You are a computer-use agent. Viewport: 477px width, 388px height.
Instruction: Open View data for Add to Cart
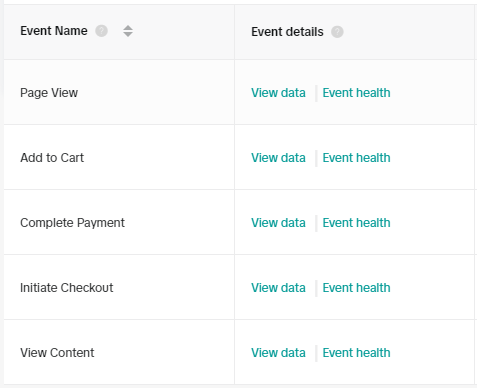[x=278, y=158]
